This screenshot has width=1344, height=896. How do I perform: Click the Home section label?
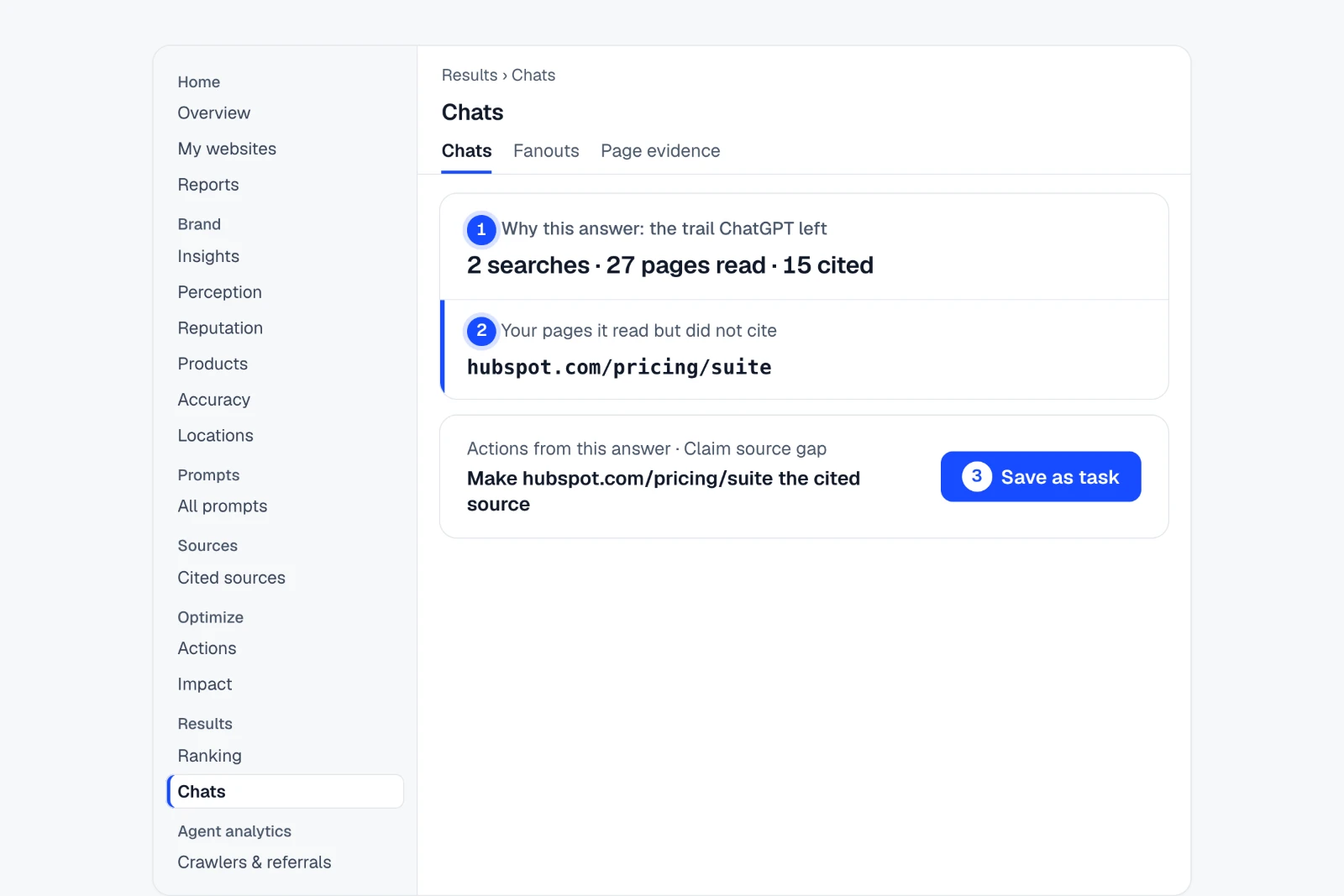point(198,82)
